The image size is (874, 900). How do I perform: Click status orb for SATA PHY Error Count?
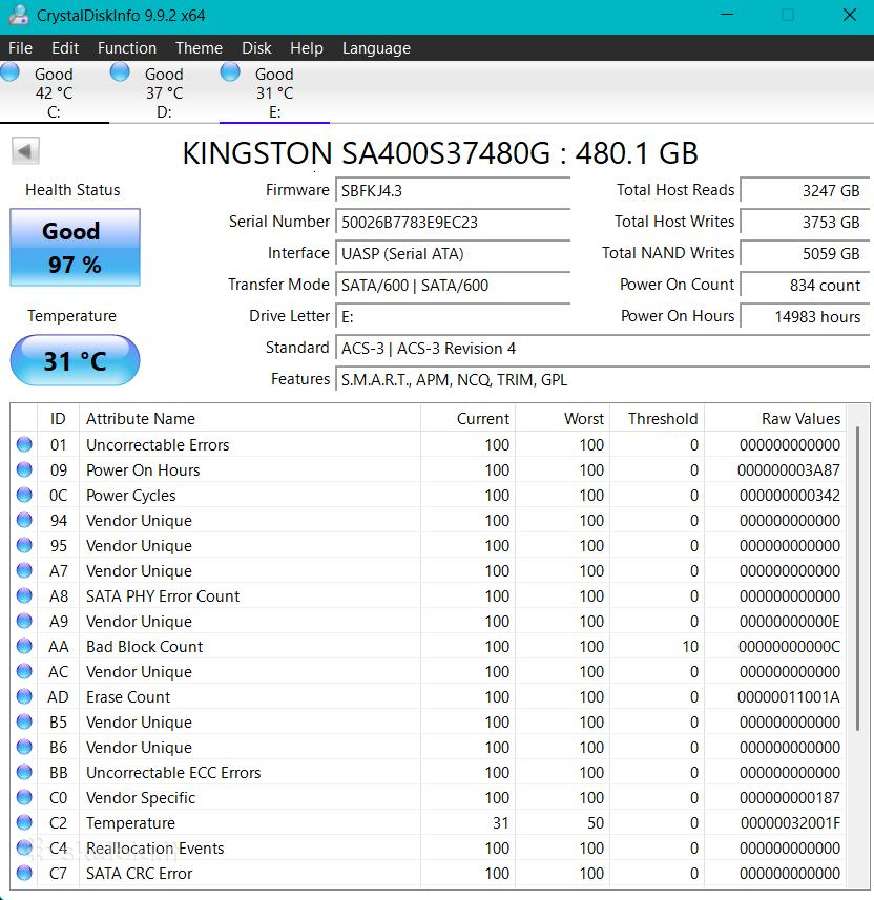[x=25, y=596]
